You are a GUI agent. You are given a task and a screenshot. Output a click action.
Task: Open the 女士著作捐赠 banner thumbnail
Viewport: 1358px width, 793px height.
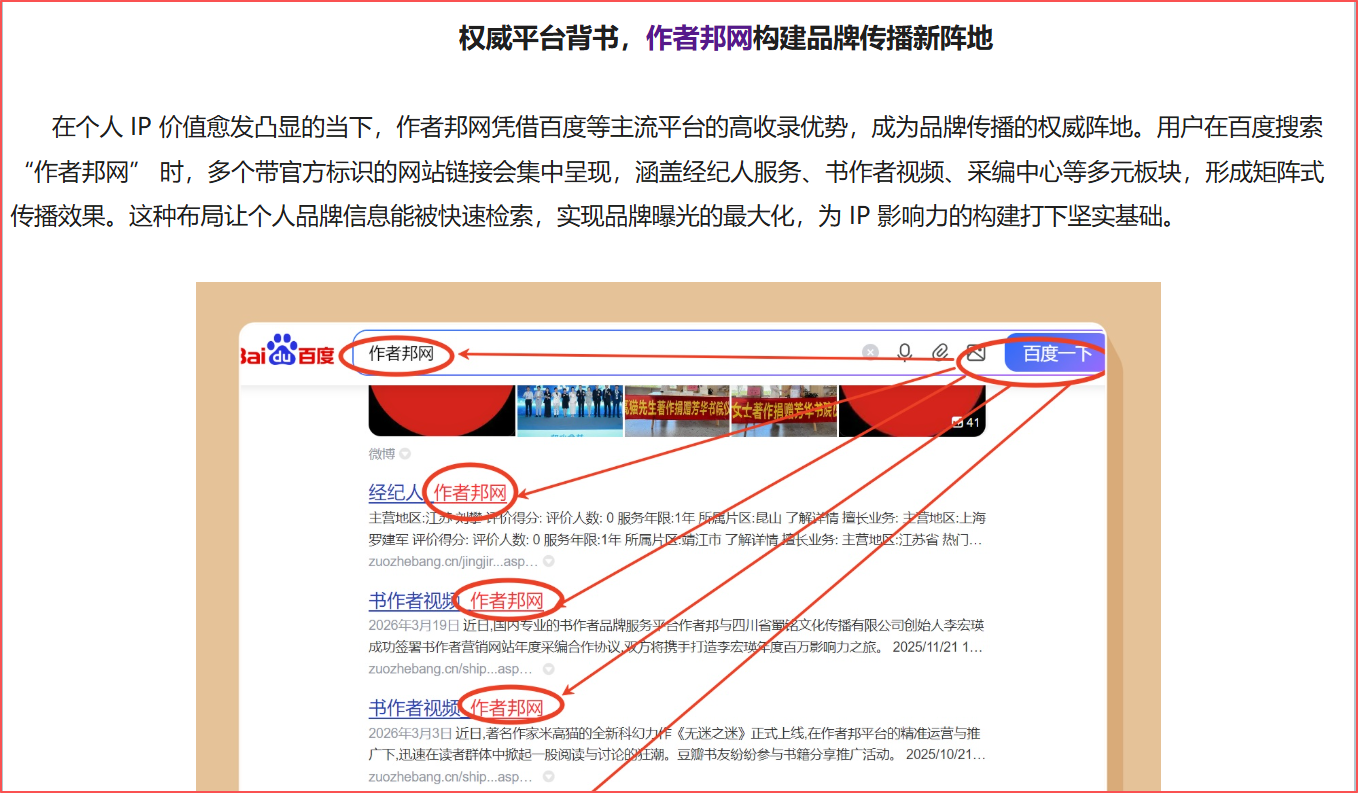pyautogui.click(x=784, y=411)
